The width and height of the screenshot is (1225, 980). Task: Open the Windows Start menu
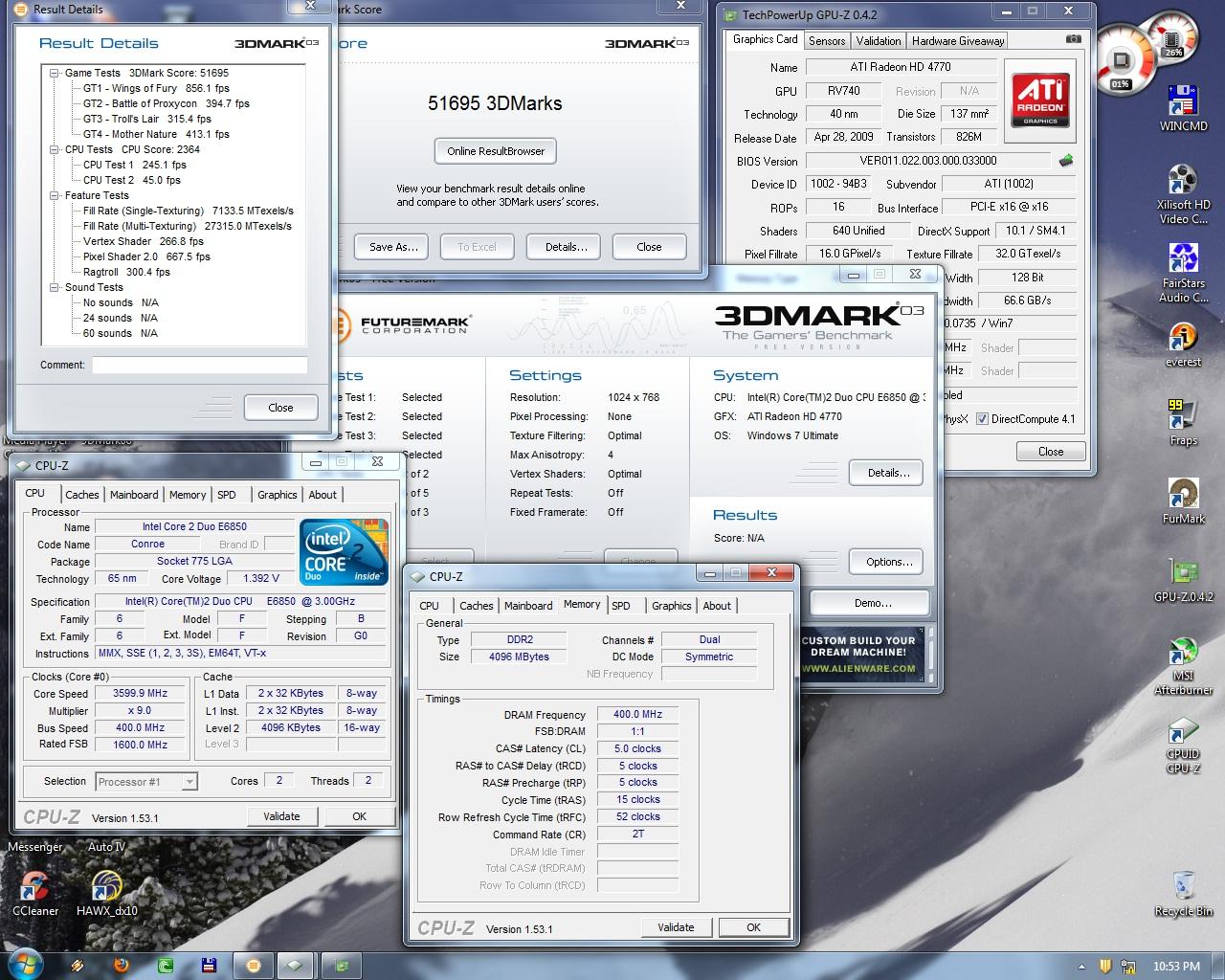(x=24, y=965)
